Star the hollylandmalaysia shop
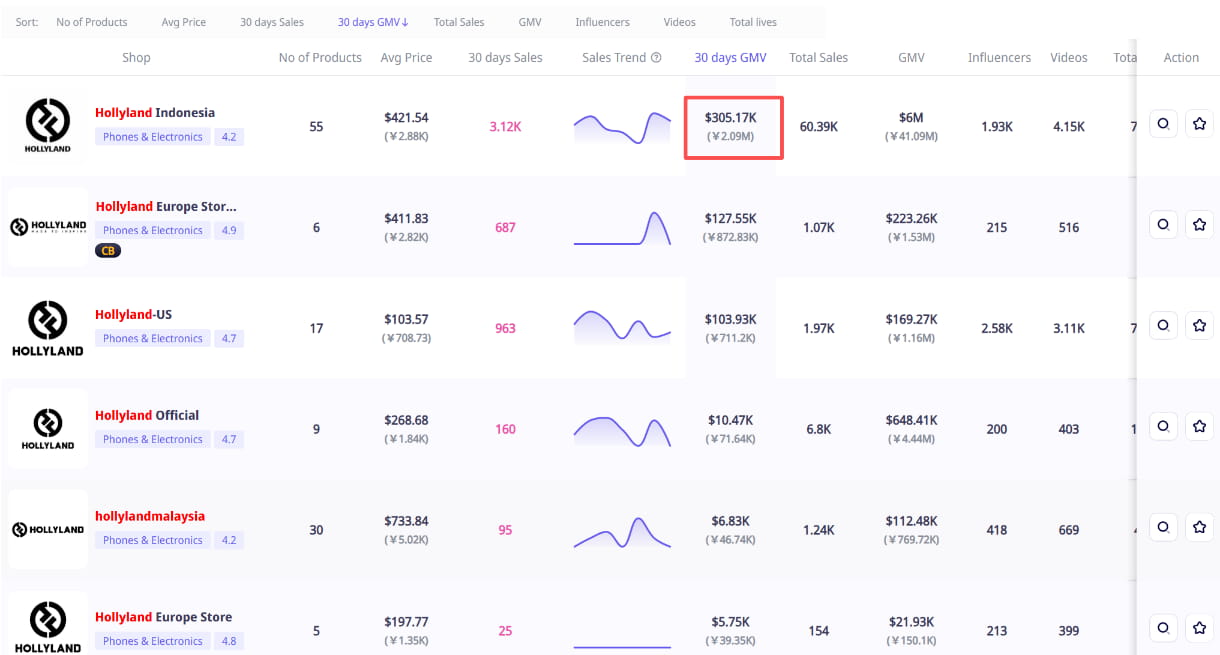 (1199, 527)
